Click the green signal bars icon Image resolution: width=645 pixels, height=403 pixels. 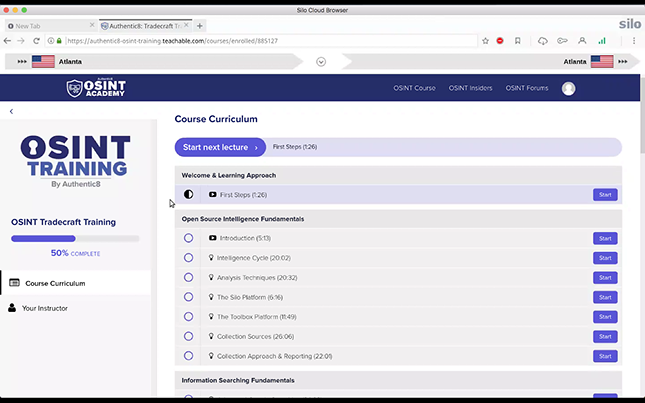[x=602, y=41]
